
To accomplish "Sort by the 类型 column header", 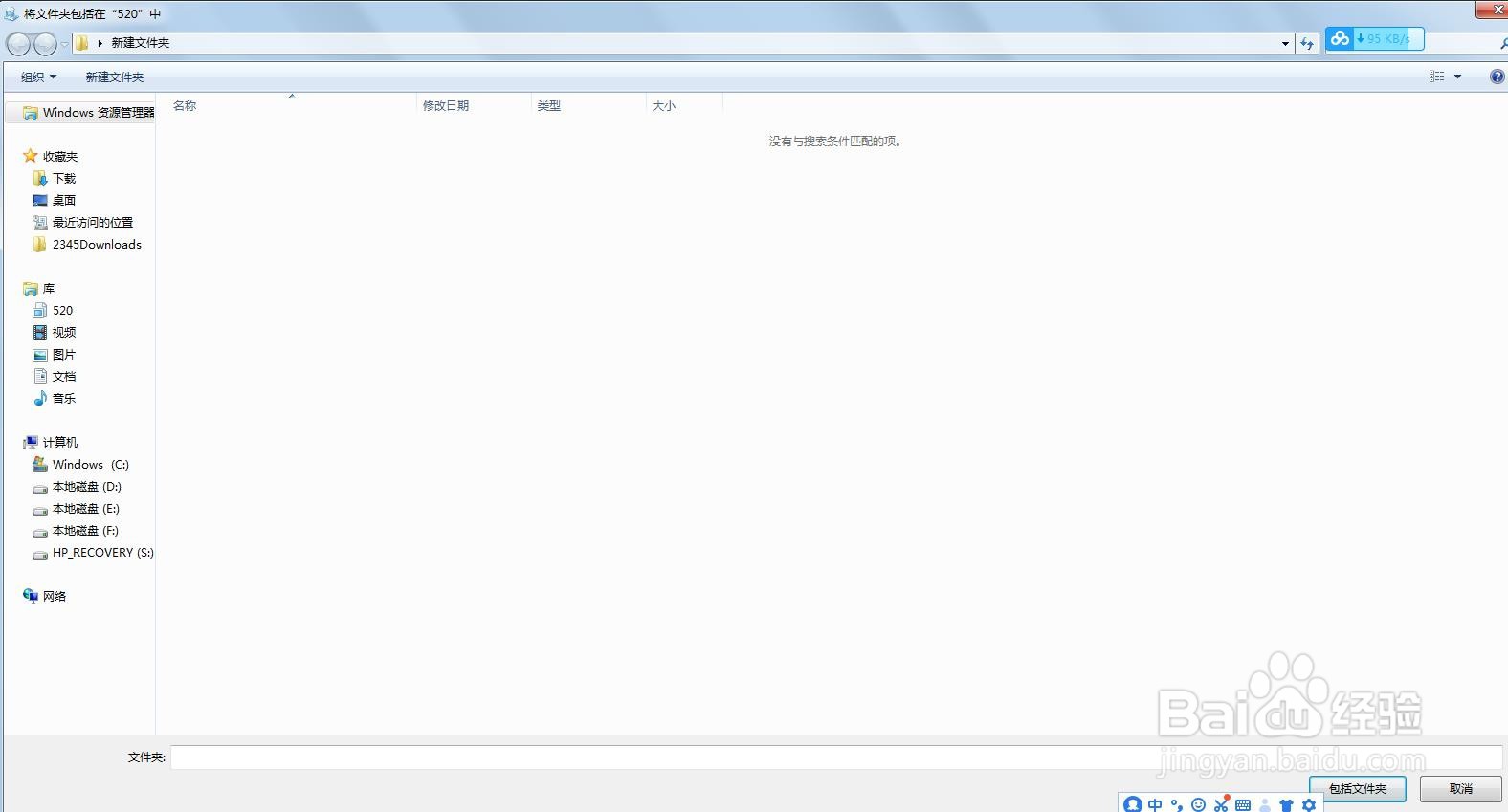I will tap(549, 105).
